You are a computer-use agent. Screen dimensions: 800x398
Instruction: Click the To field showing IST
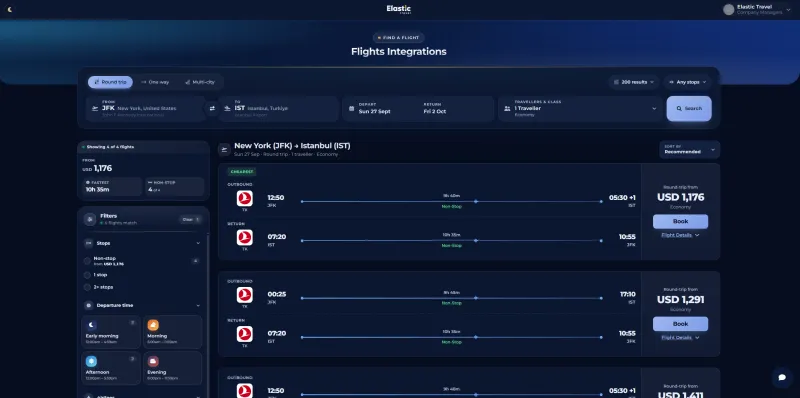[x=279, y=108]
